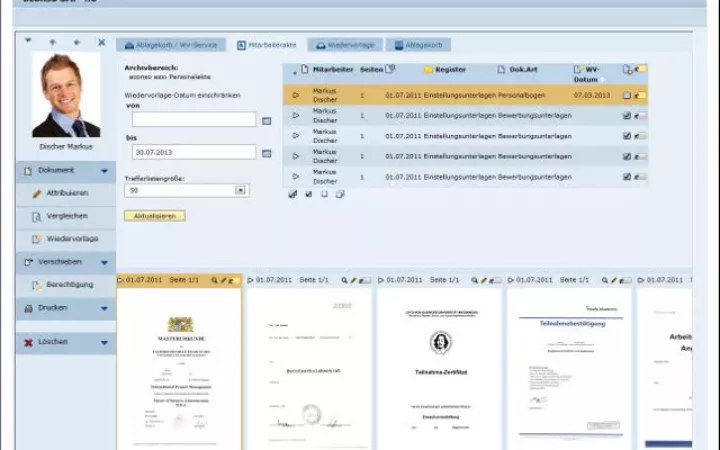Open the Trefferlistengröße dropdown

tap(240, 190)
